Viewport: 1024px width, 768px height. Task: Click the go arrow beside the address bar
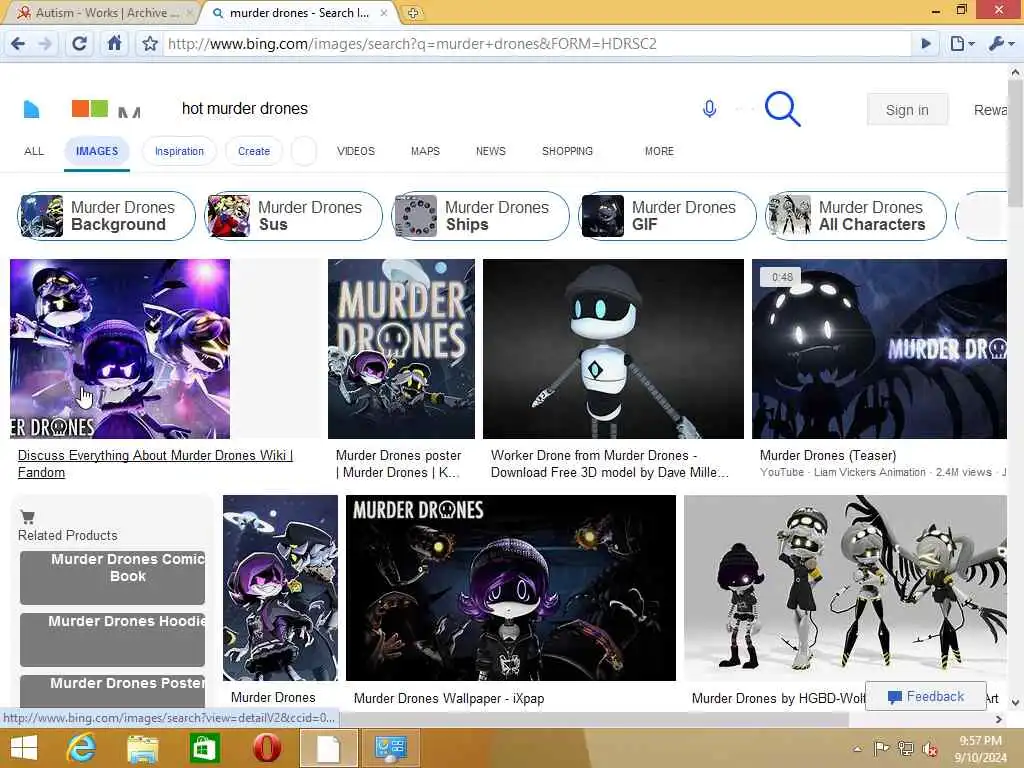[x=925, y=44]
